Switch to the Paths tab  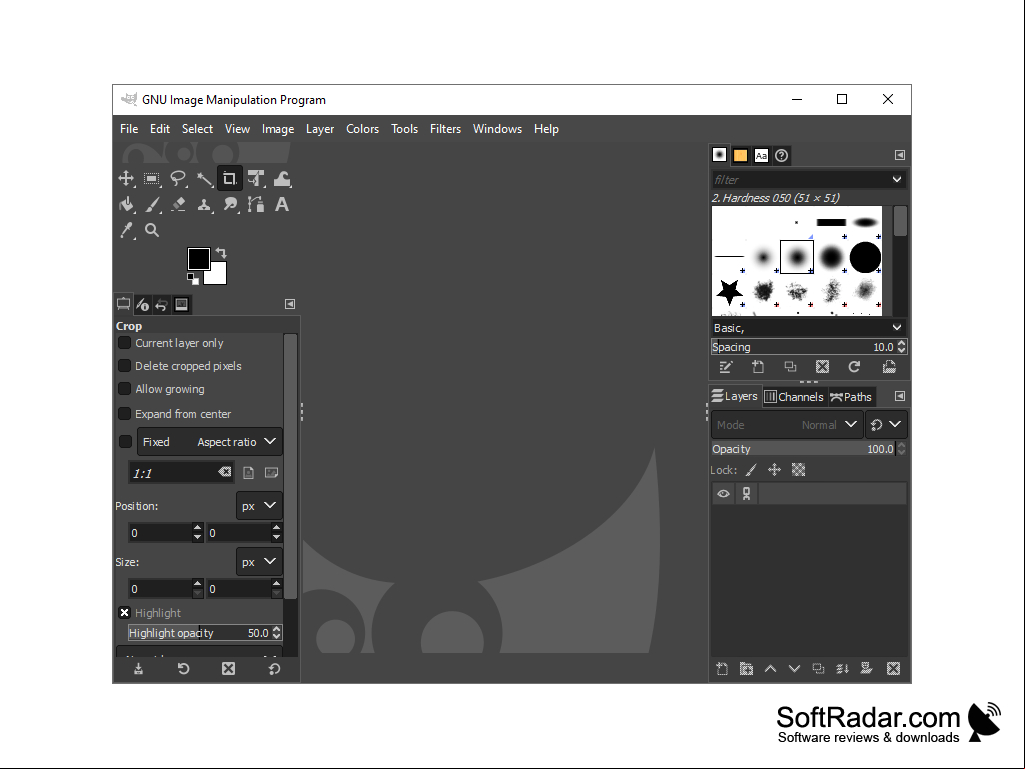pos(851,396)
